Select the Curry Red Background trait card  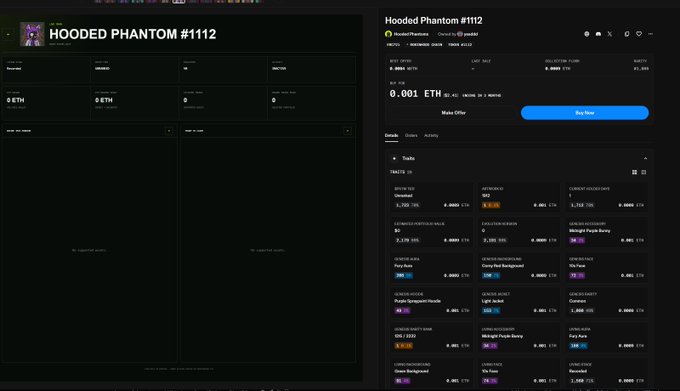519,267
